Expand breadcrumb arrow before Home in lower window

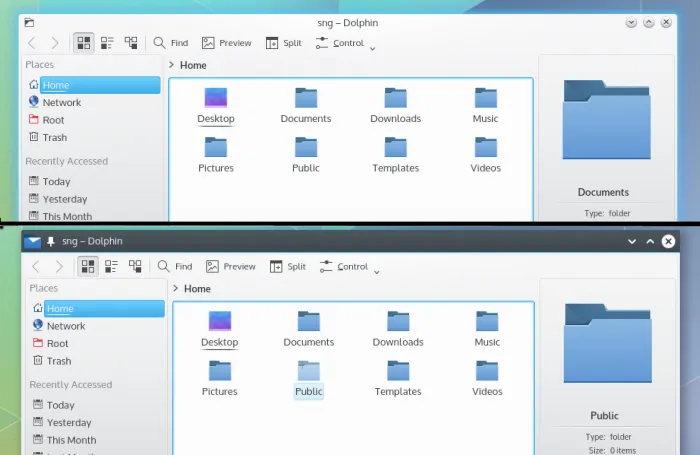[x=175, y=289]
